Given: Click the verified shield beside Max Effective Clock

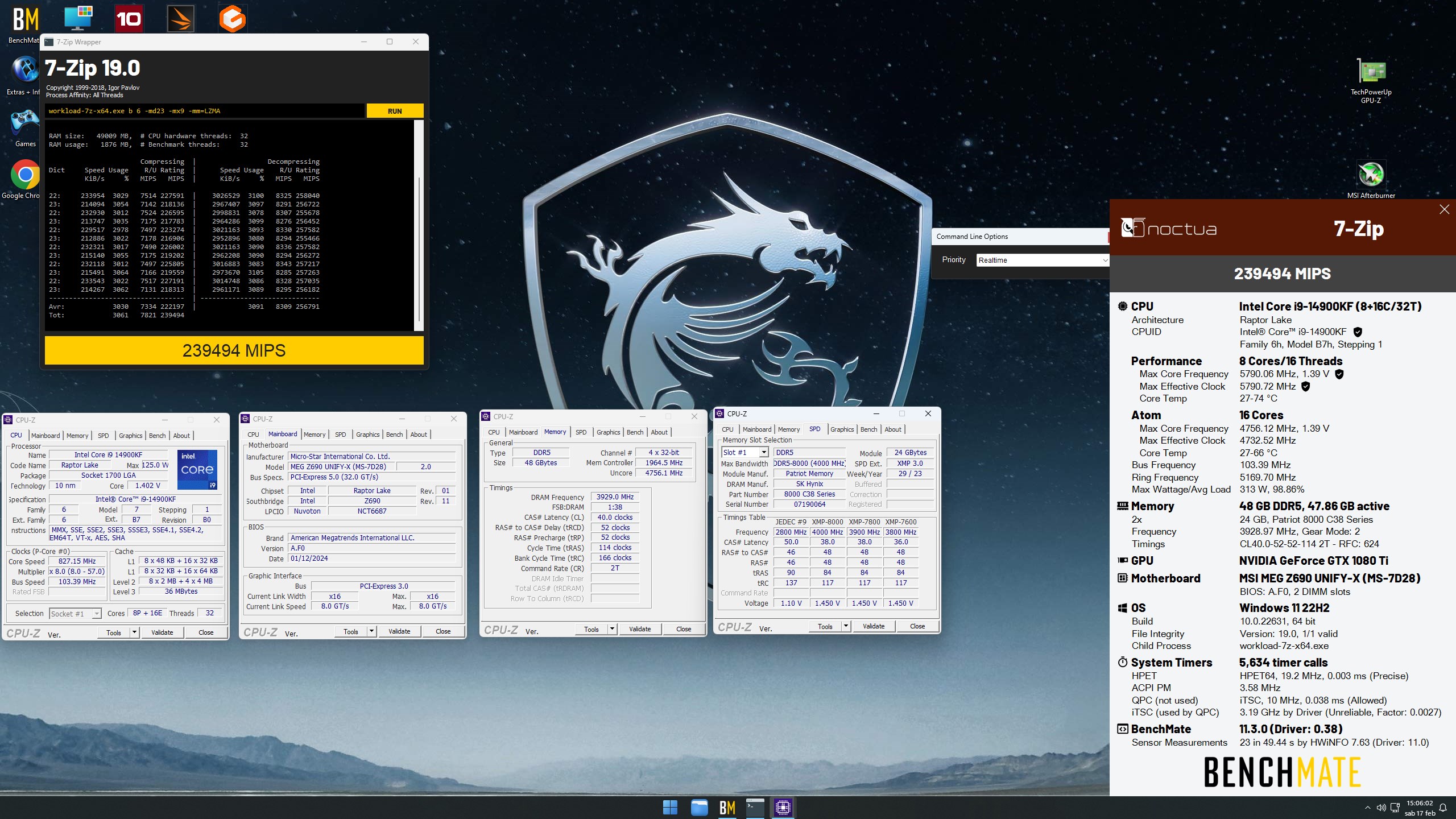Looking at the screenshot, I should point(1306,387).
